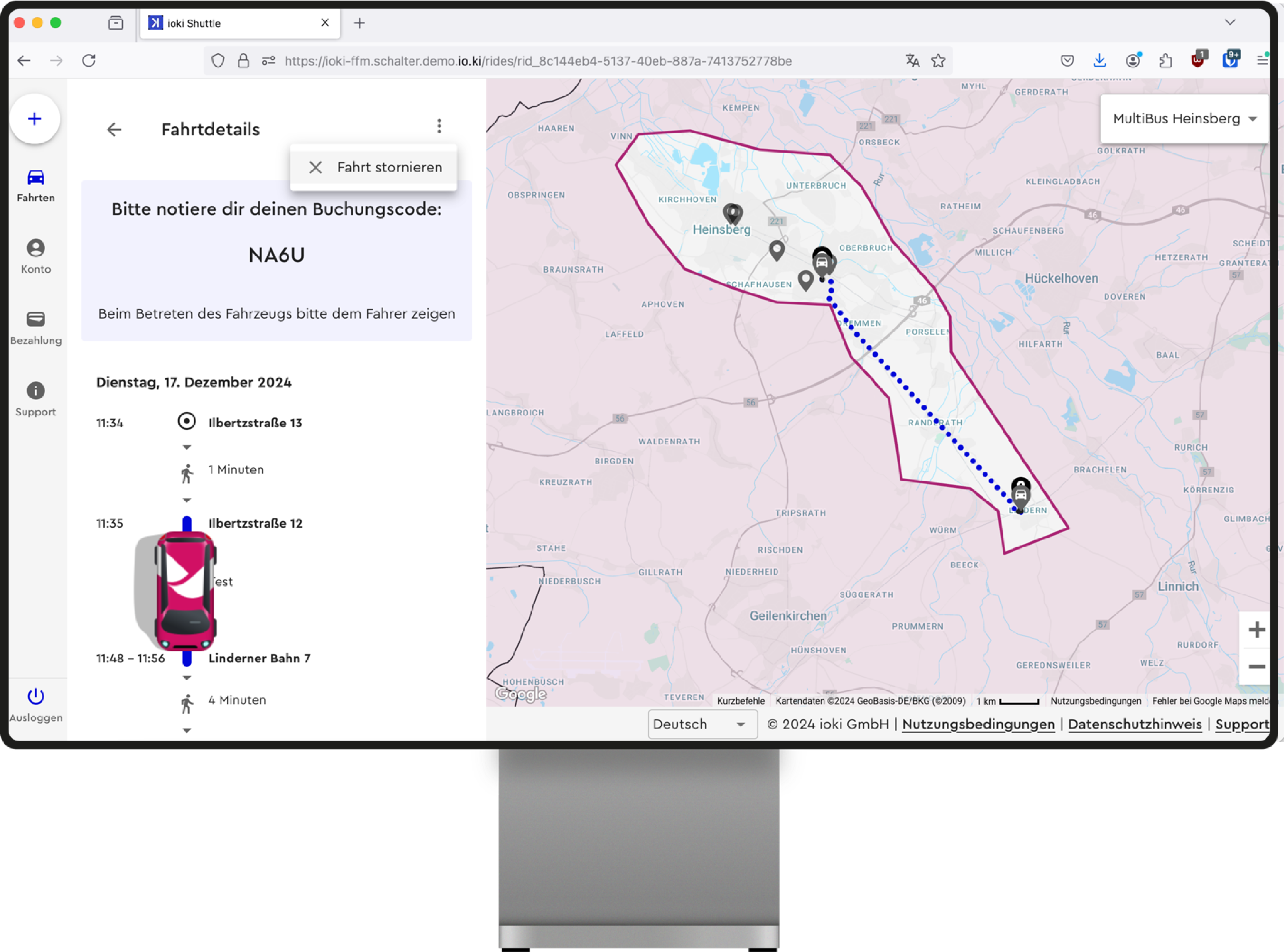The height and width of the screenshot is (952, 1284).
Task: Open Datenschutzhinweis footer link
Action: click(x=1134, y=725)
